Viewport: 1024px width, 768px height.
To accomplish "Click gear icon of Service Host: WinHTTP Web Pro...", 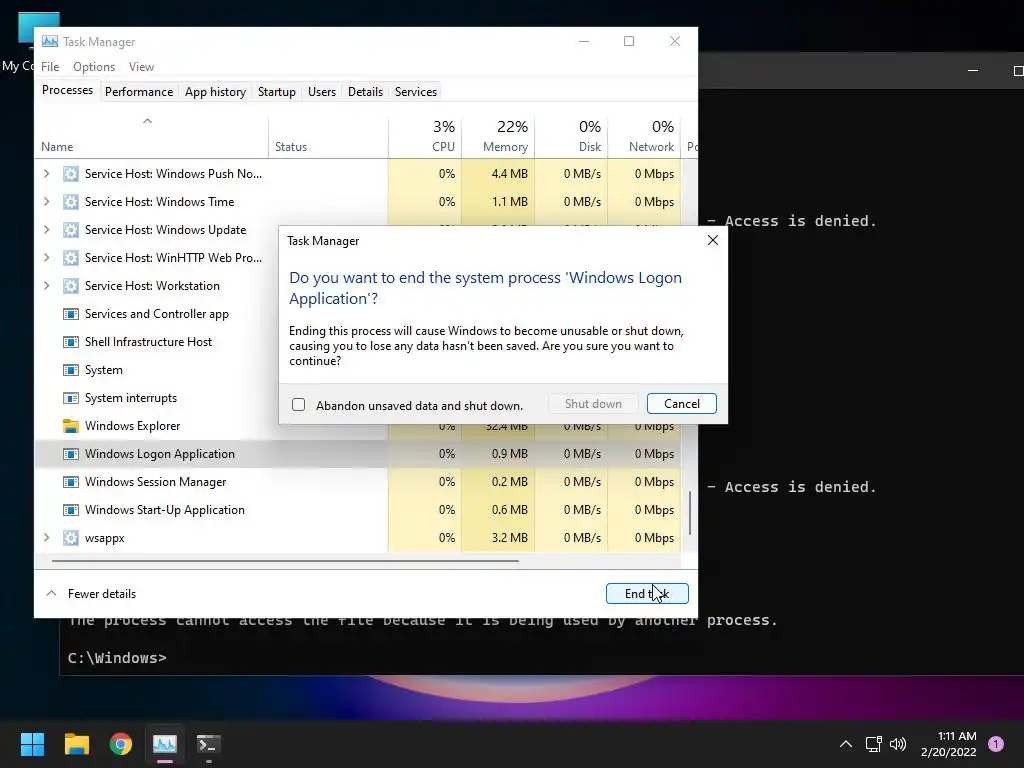I will tap(71, 258).
